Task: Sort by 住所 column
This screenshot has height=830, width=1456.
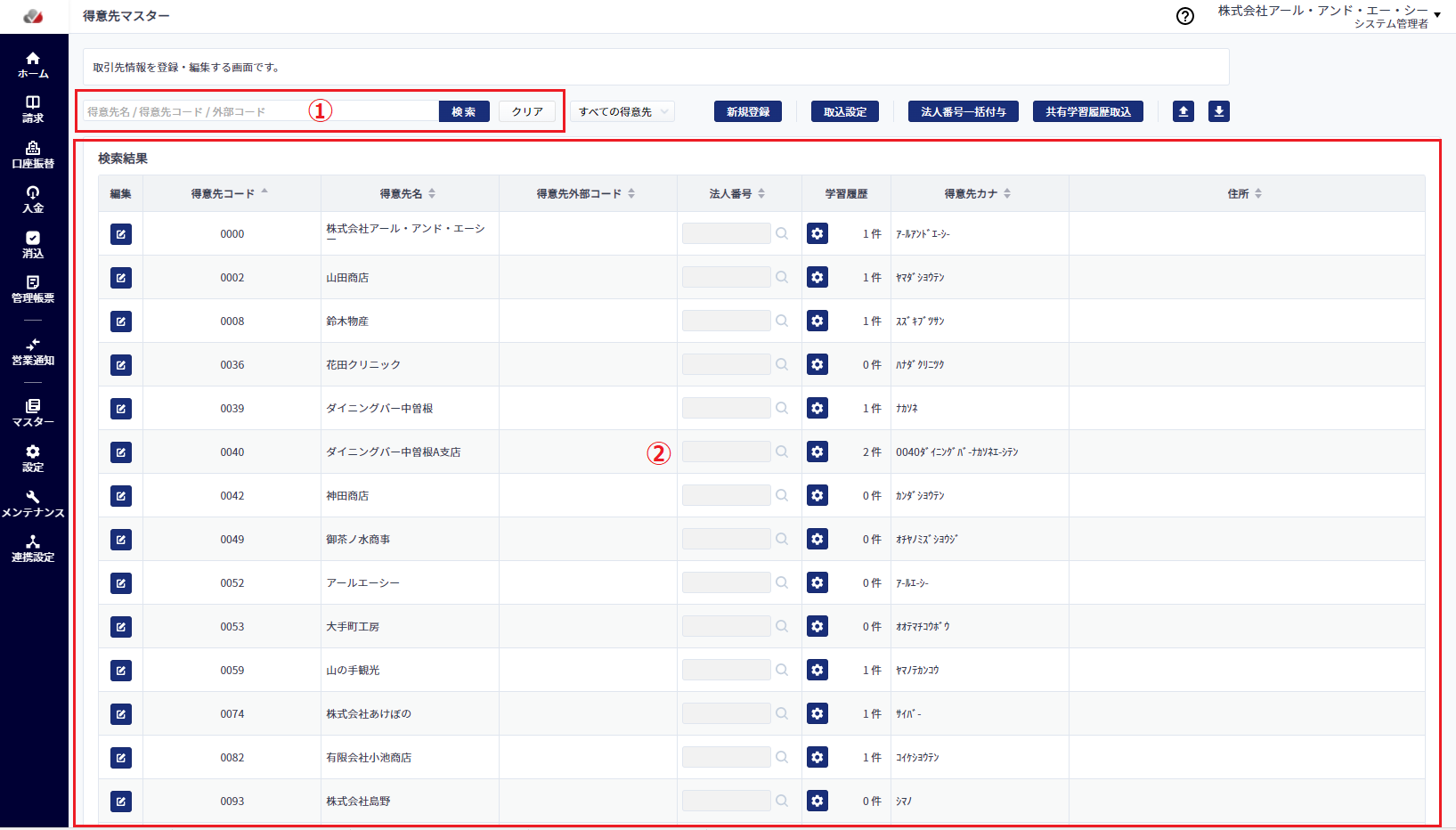Action: pos(1245,193)
